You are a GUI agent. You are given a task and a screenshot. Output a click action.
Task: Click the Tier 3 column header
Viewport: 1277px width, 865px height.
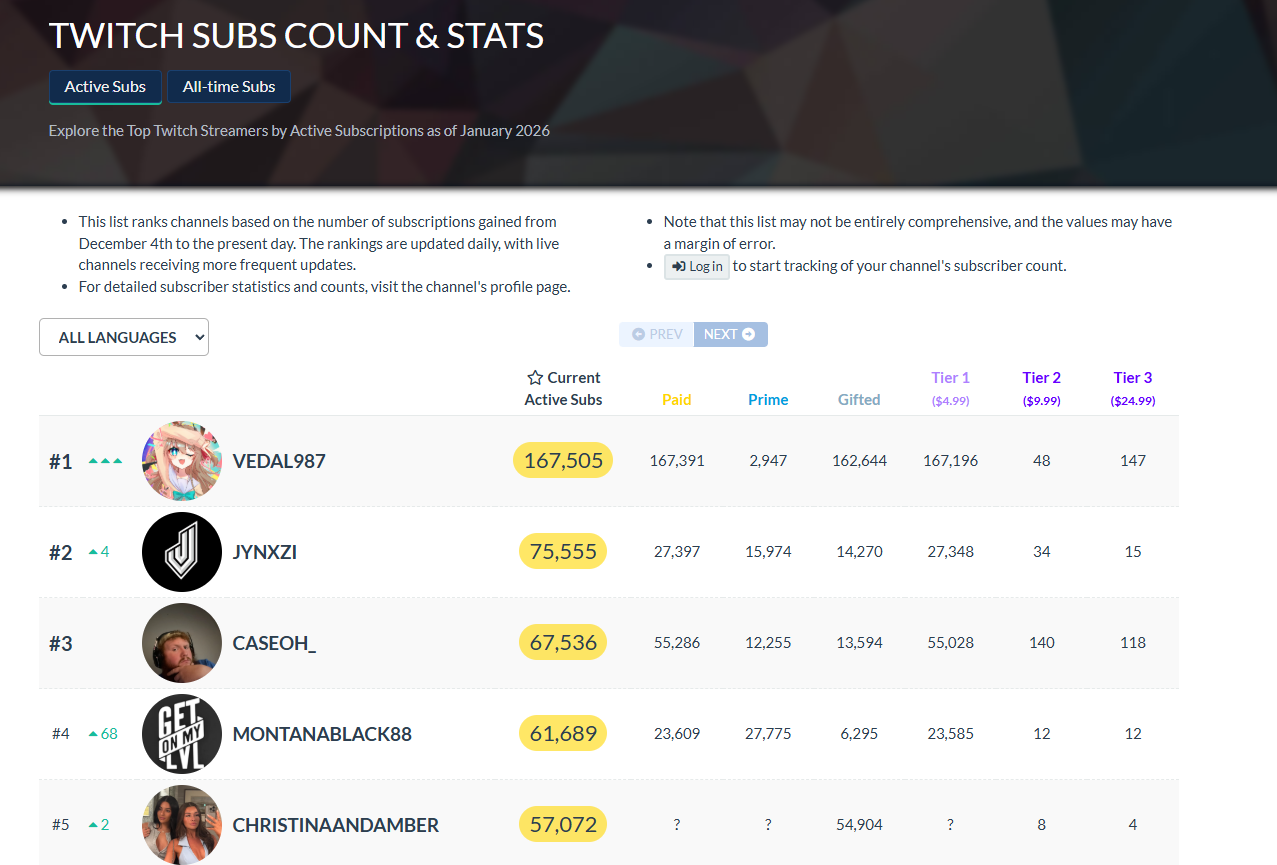pos(1133,388)
